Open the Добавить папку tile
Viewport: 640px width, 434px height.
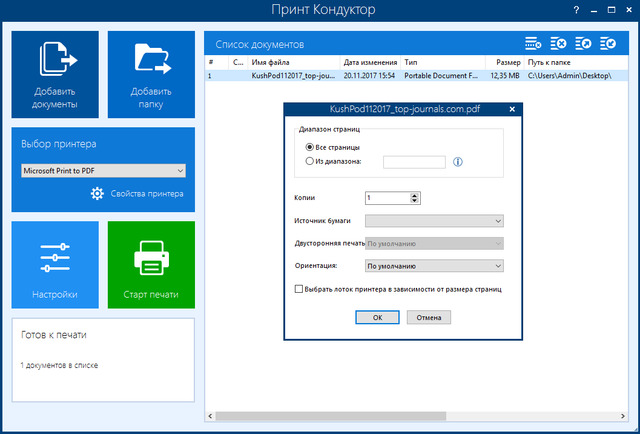pyautogui.click(x=150, y=74)
